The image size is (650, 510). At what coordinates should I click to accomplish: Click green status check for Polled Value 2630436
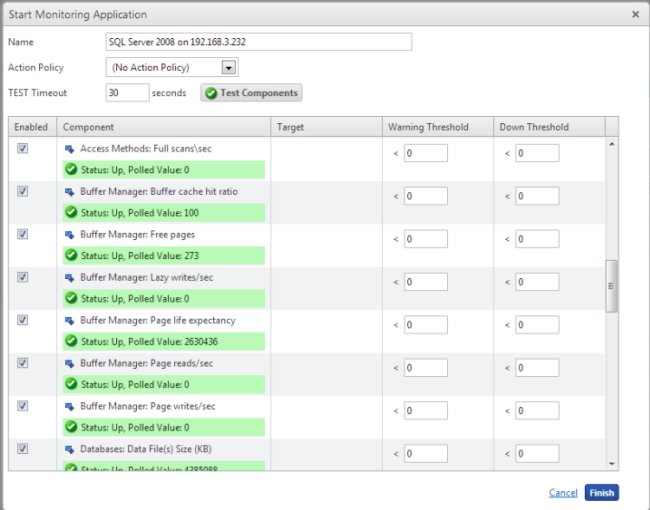pos(71,341)
